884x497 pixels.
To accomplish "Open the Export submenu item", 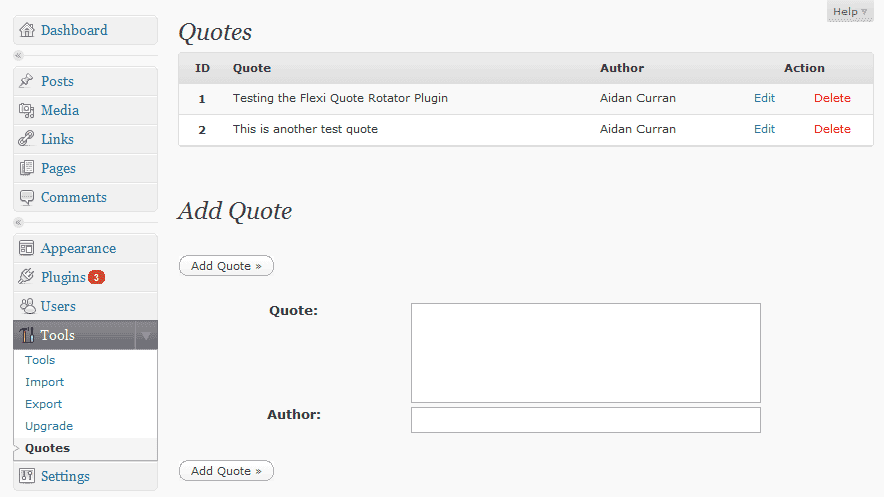I will pos(43,404).
